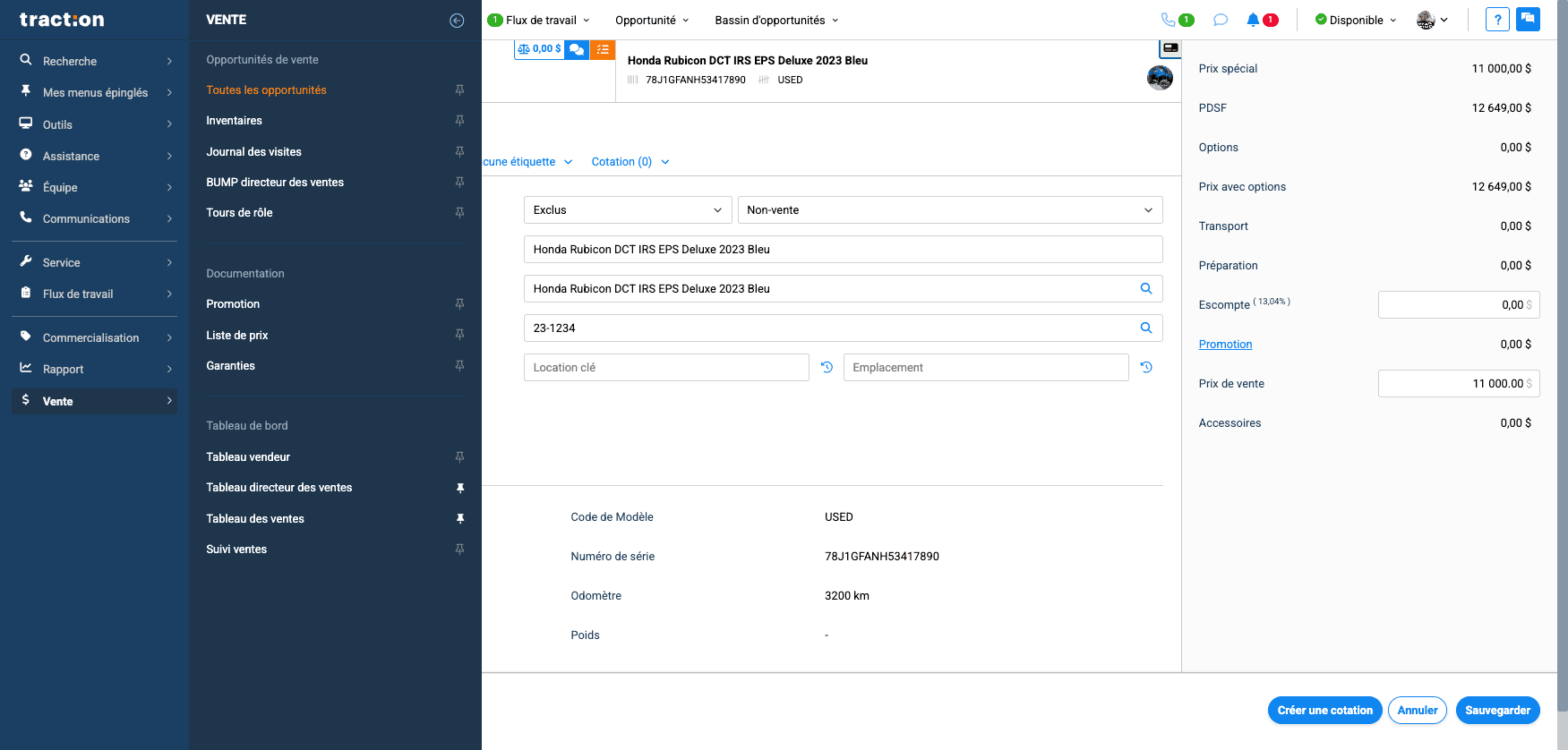Search with magnifier in the 23-1234 field
Viewport: 1568px width, 750px height.
point(1146,328)
